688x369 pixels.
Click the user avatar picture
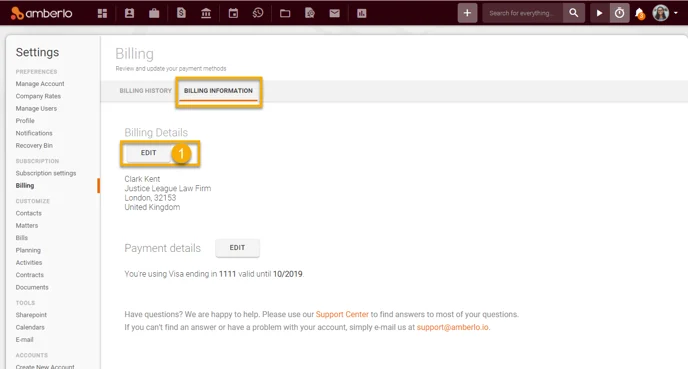click(x=660, y=13)
